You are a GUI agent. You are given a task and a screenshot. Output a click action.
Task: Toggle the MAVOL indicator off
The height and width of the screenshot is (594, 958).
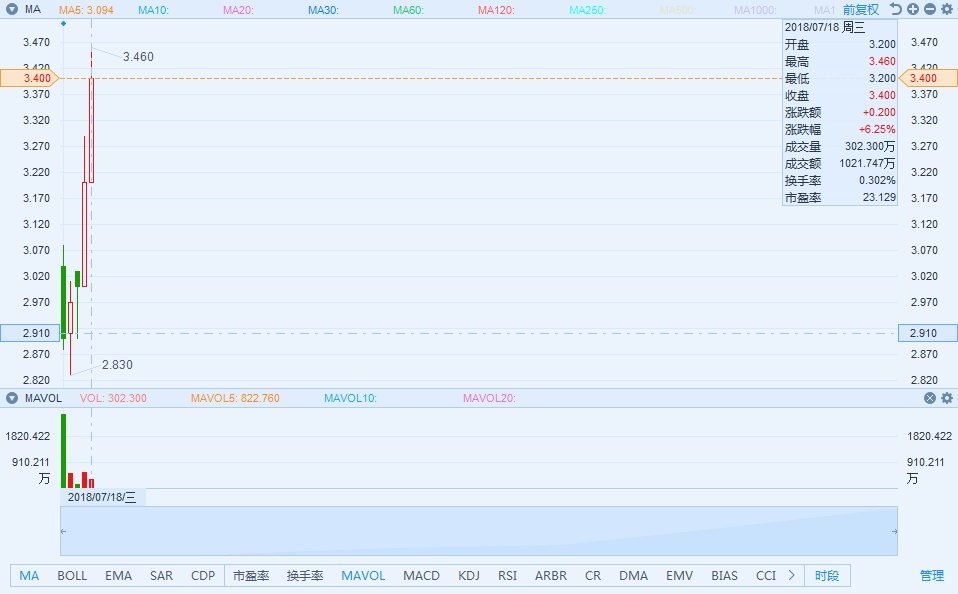coord(363,576)
